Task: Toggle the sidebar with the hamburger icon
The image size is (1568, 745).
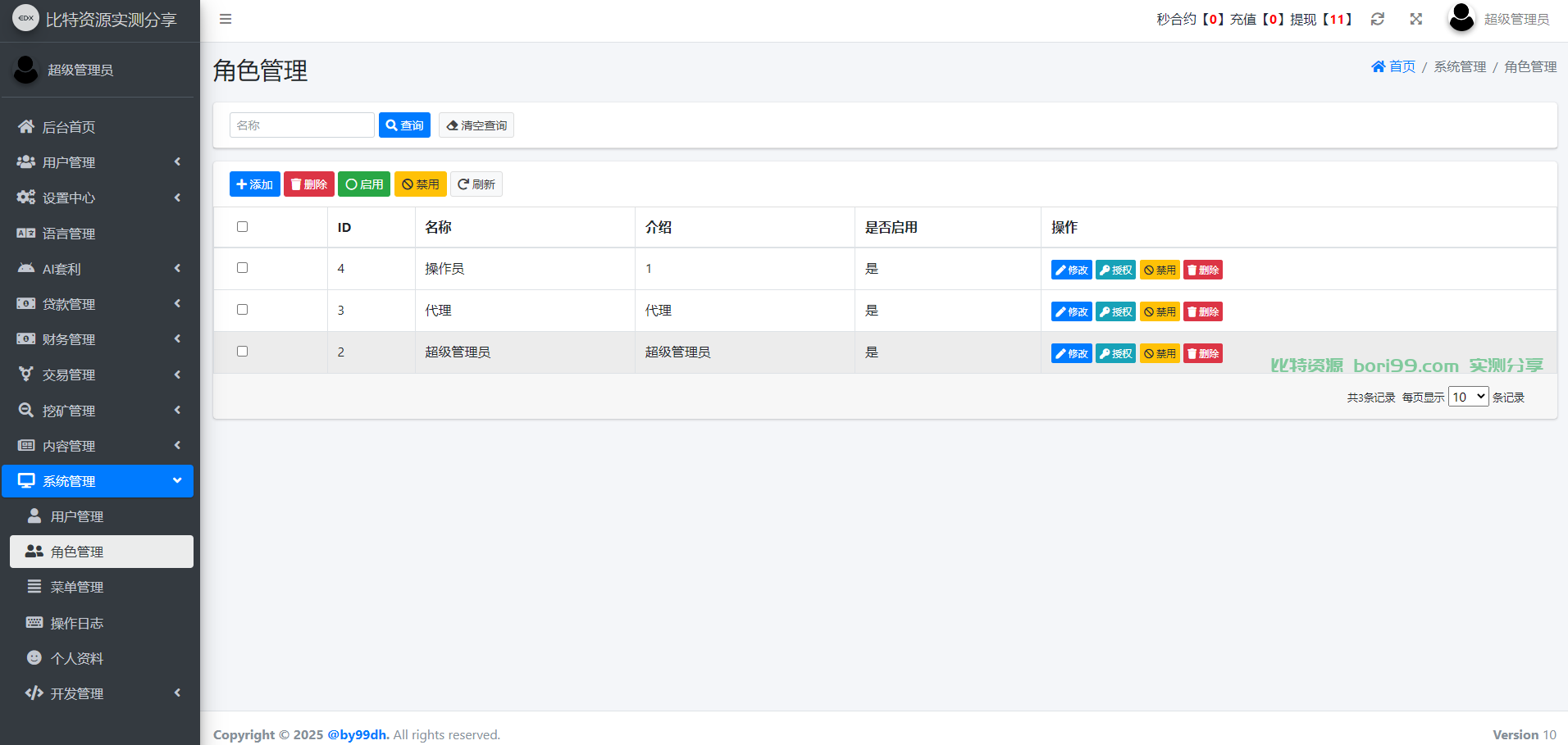Action: click(x=226, y=19)
